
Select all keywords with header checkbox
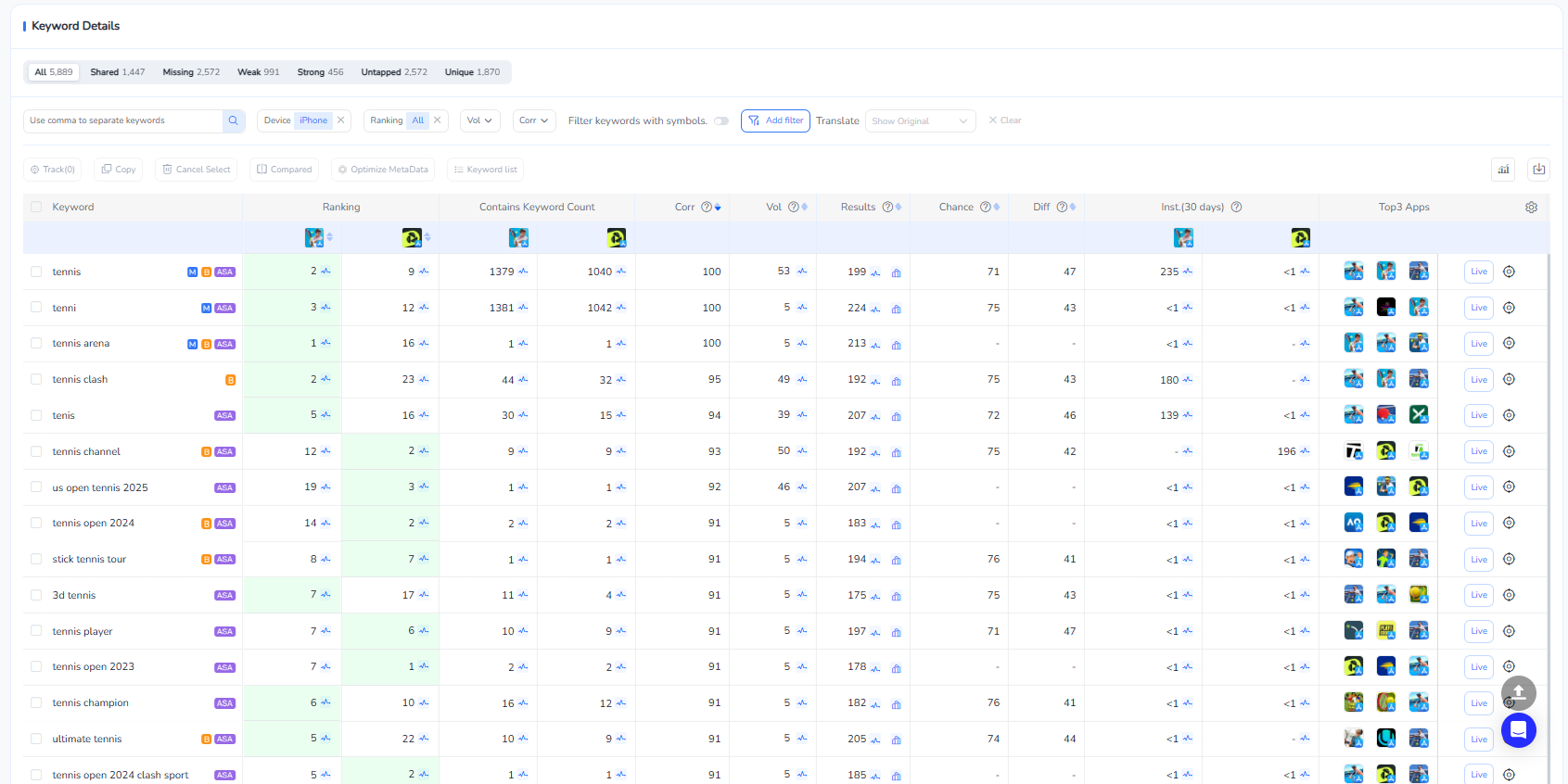tap(36, 208)
